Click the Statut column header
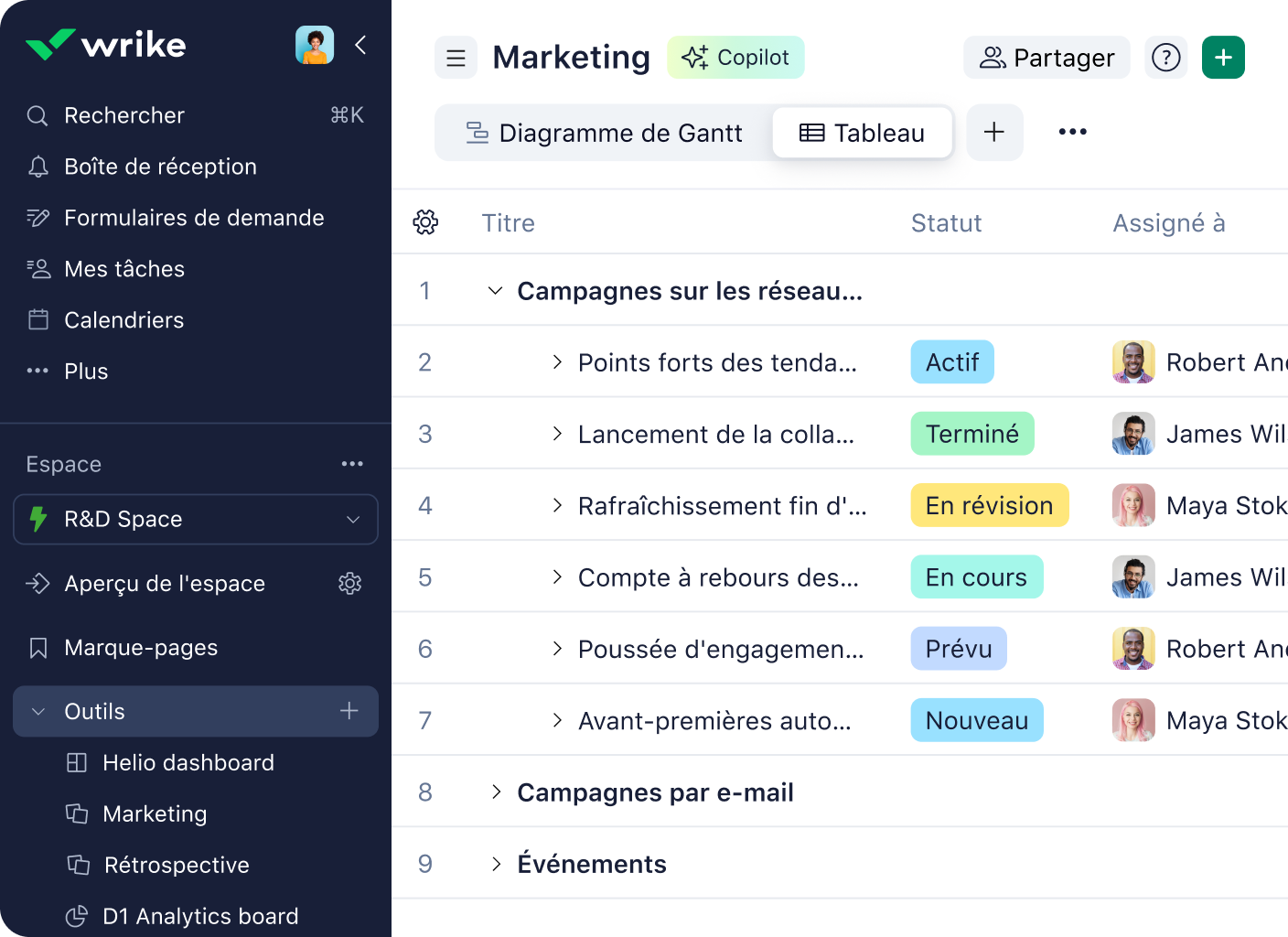 (946, 223)
